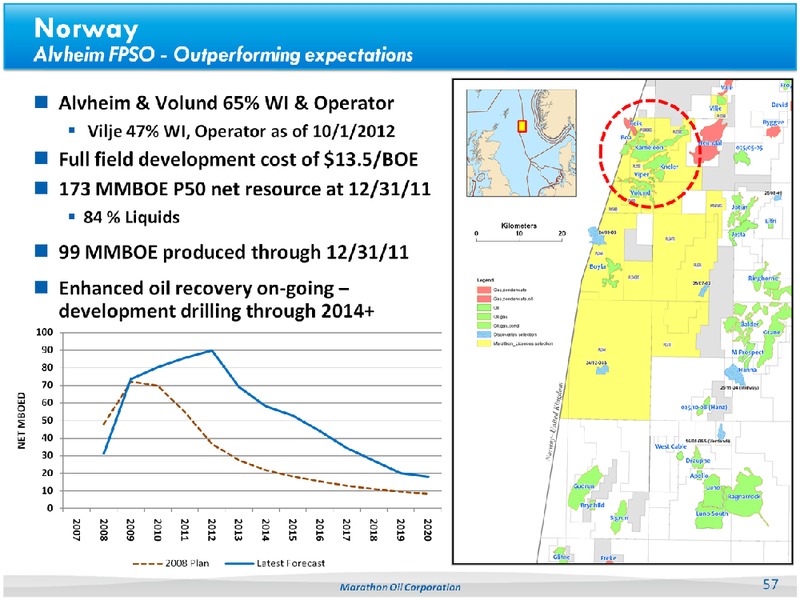Click the "Enhanced oil recovery on-going –" line
The image size is (800, 600).
click(204, 289)
